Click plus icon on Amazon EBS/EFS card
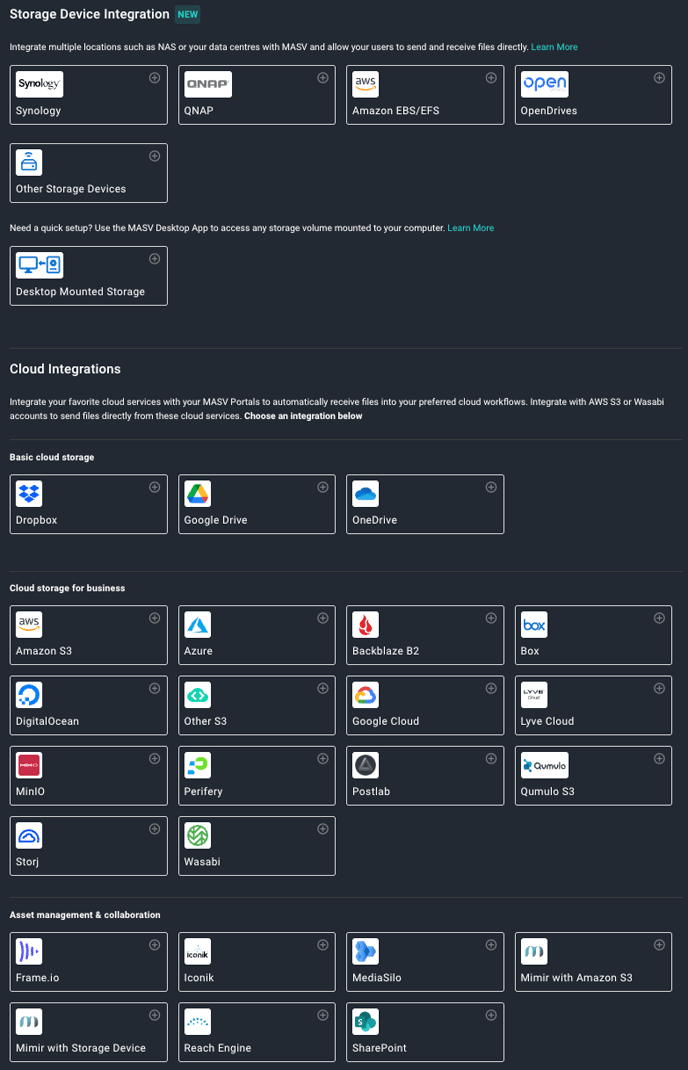688x1070 pixels. click(491, 78)
